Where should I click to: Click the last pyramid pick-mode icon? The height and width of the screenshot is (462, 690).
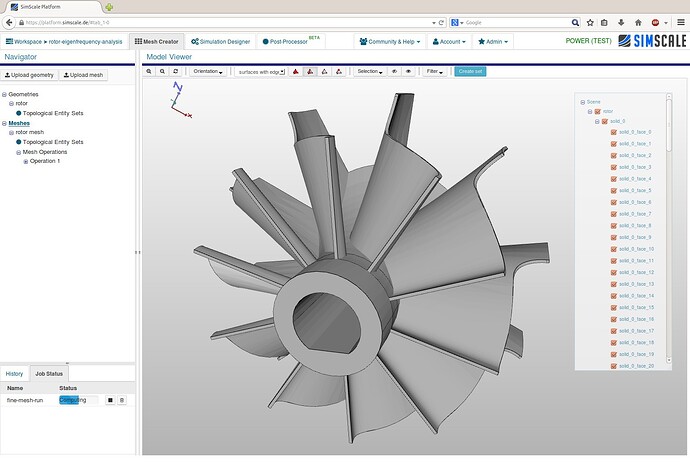[x=340, y=72]
